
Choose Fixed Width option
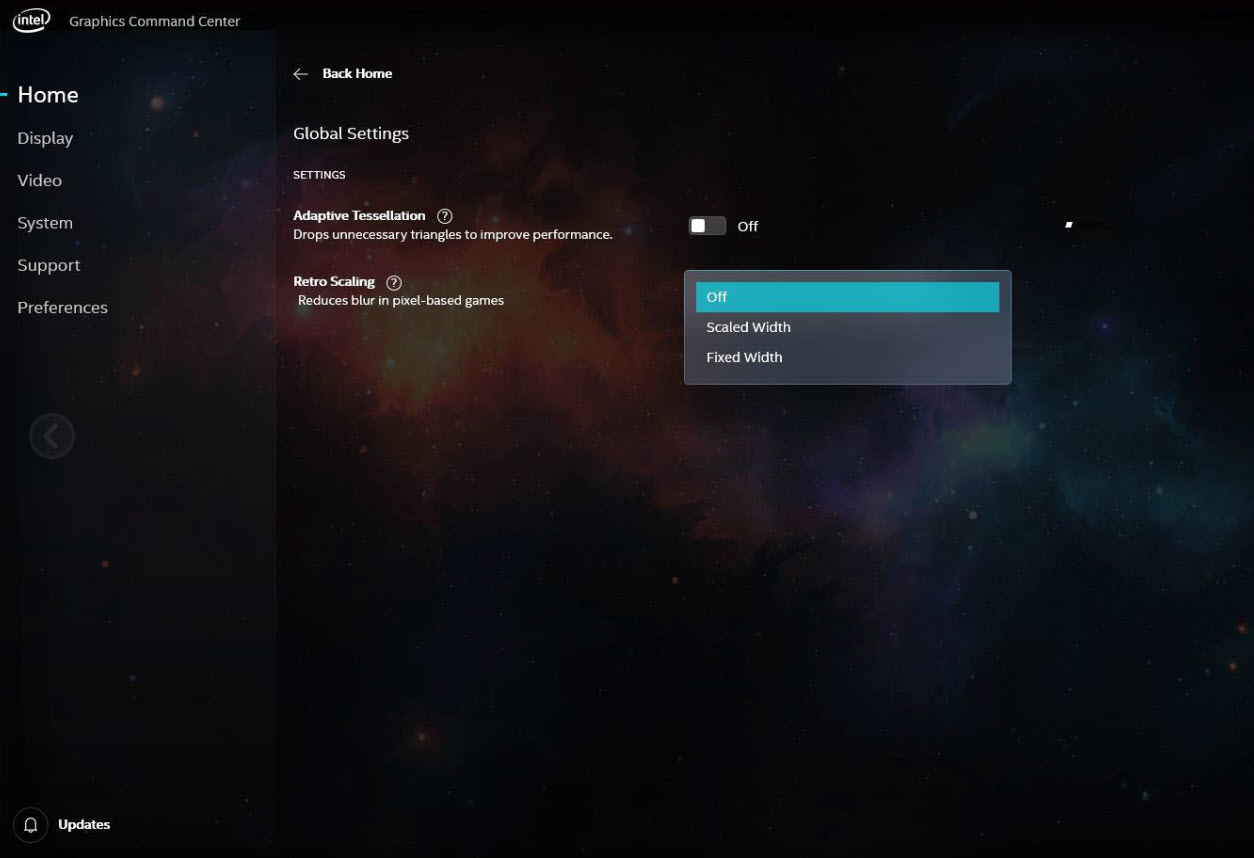pyautogui.click(x=847, y=357)
